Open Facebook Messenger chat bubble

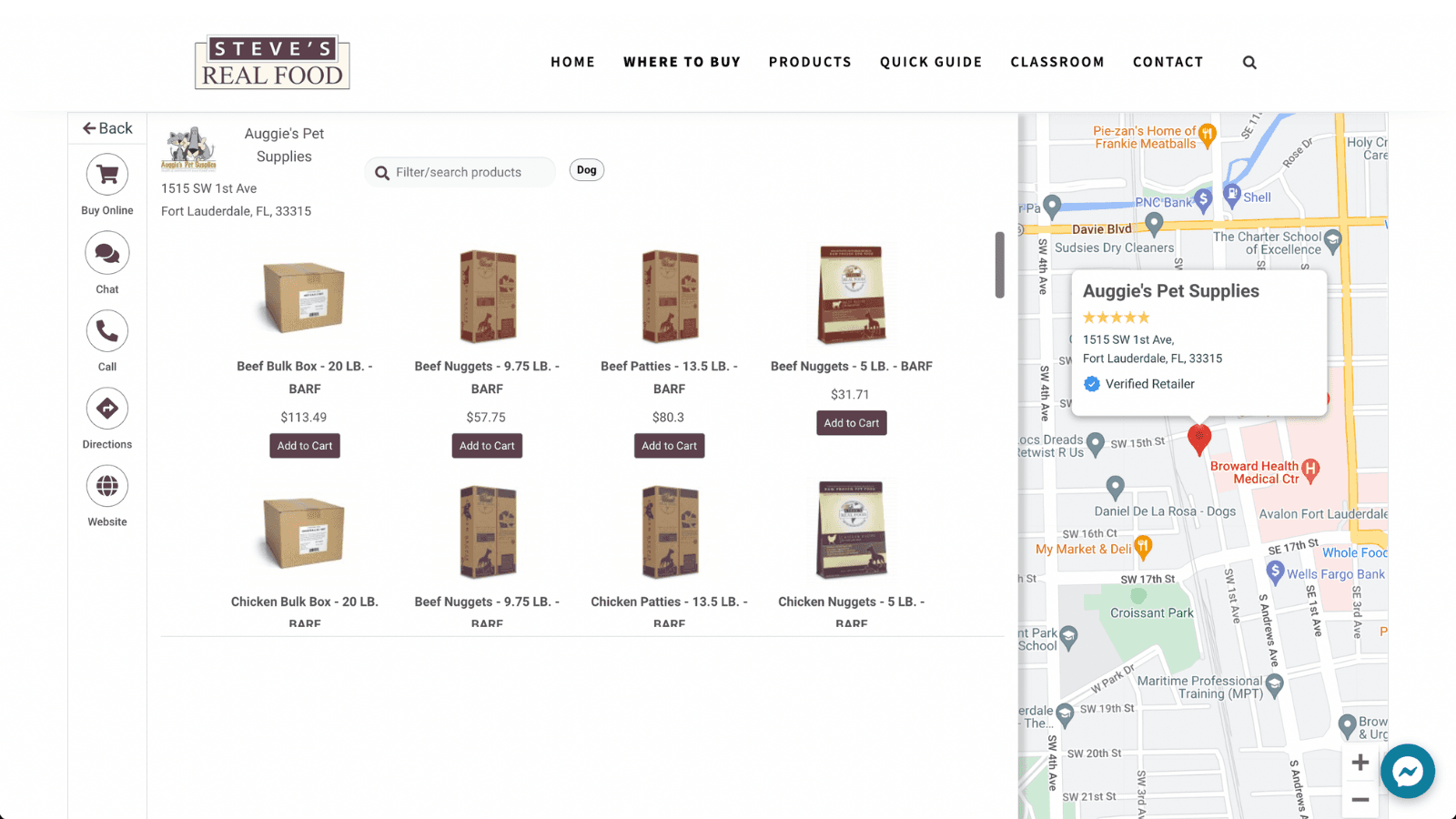point(1407,771)
